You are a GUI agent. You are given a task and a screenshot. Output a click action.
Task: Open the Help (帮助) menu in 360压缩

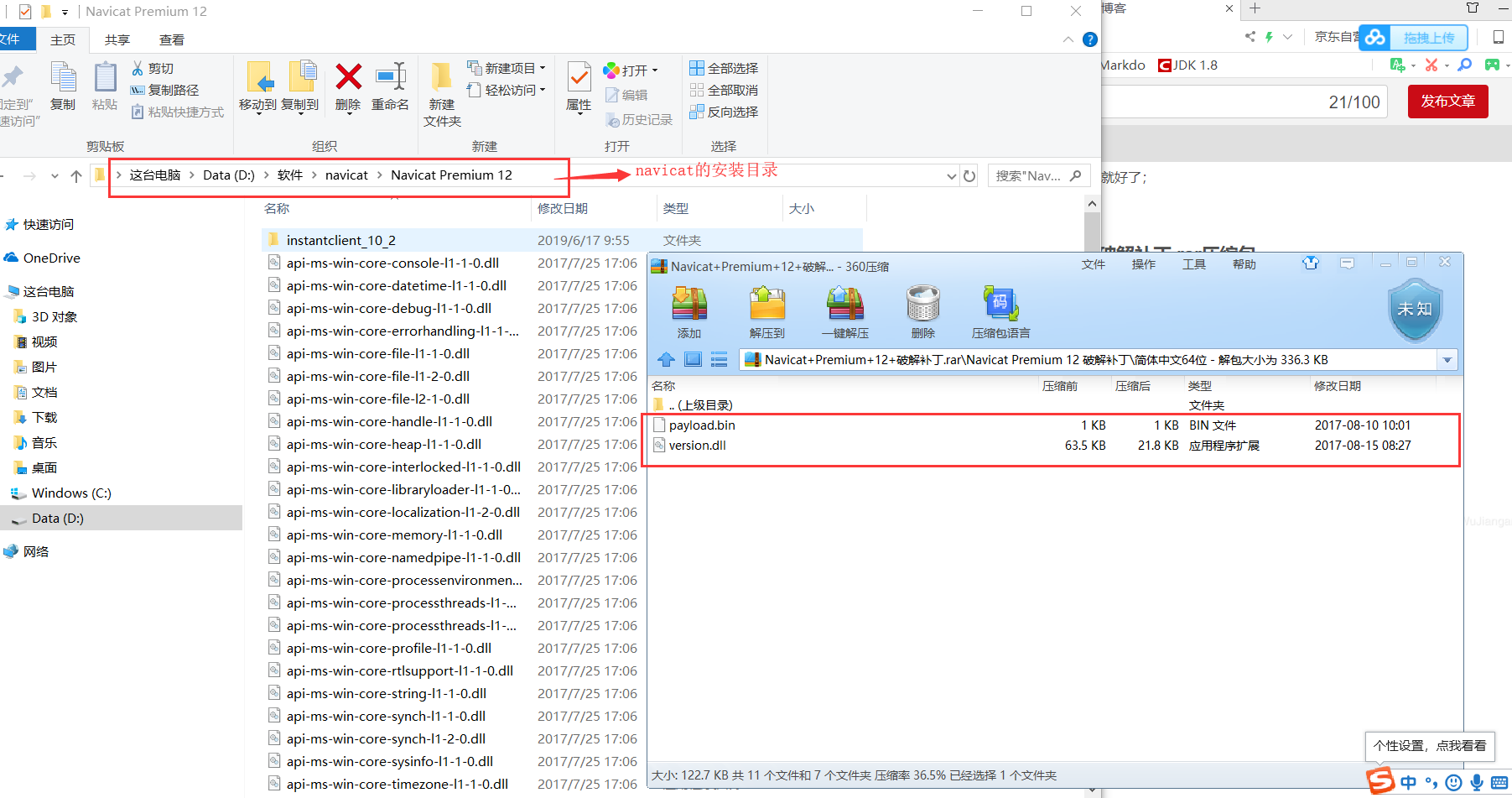point(1244,264)
